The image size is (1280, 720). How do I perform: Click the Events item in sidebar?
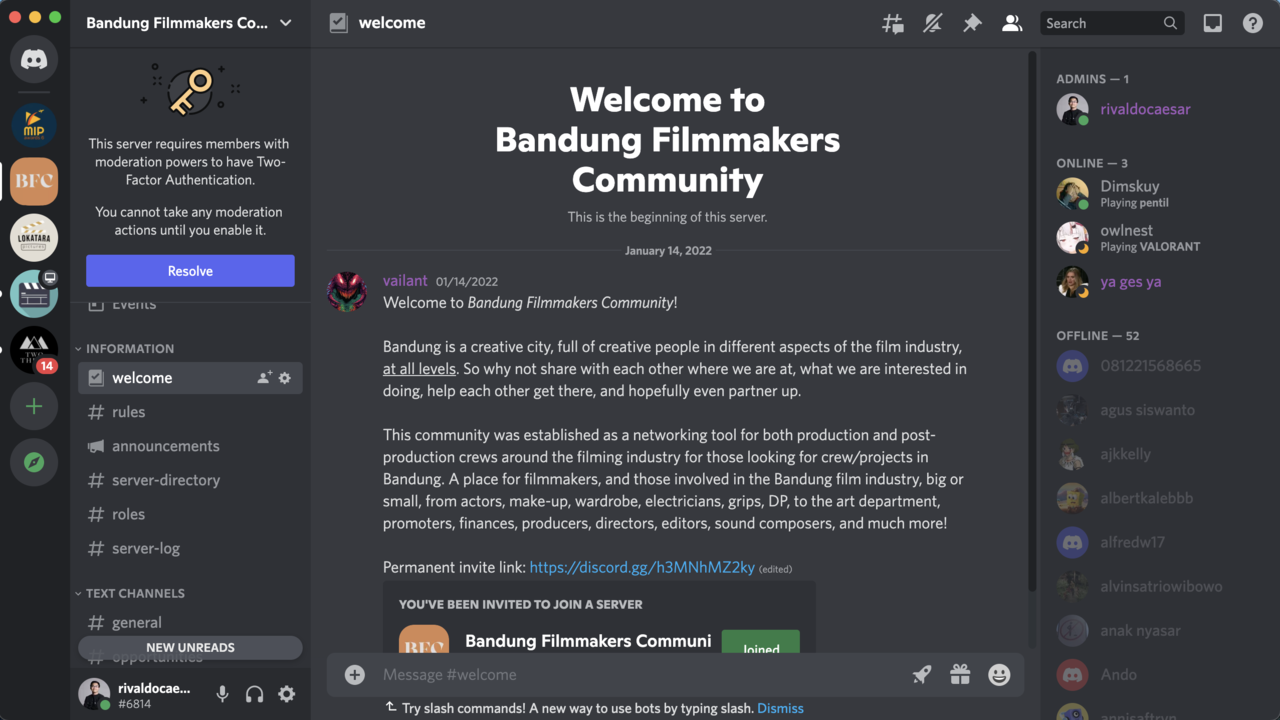coord(190,304)
